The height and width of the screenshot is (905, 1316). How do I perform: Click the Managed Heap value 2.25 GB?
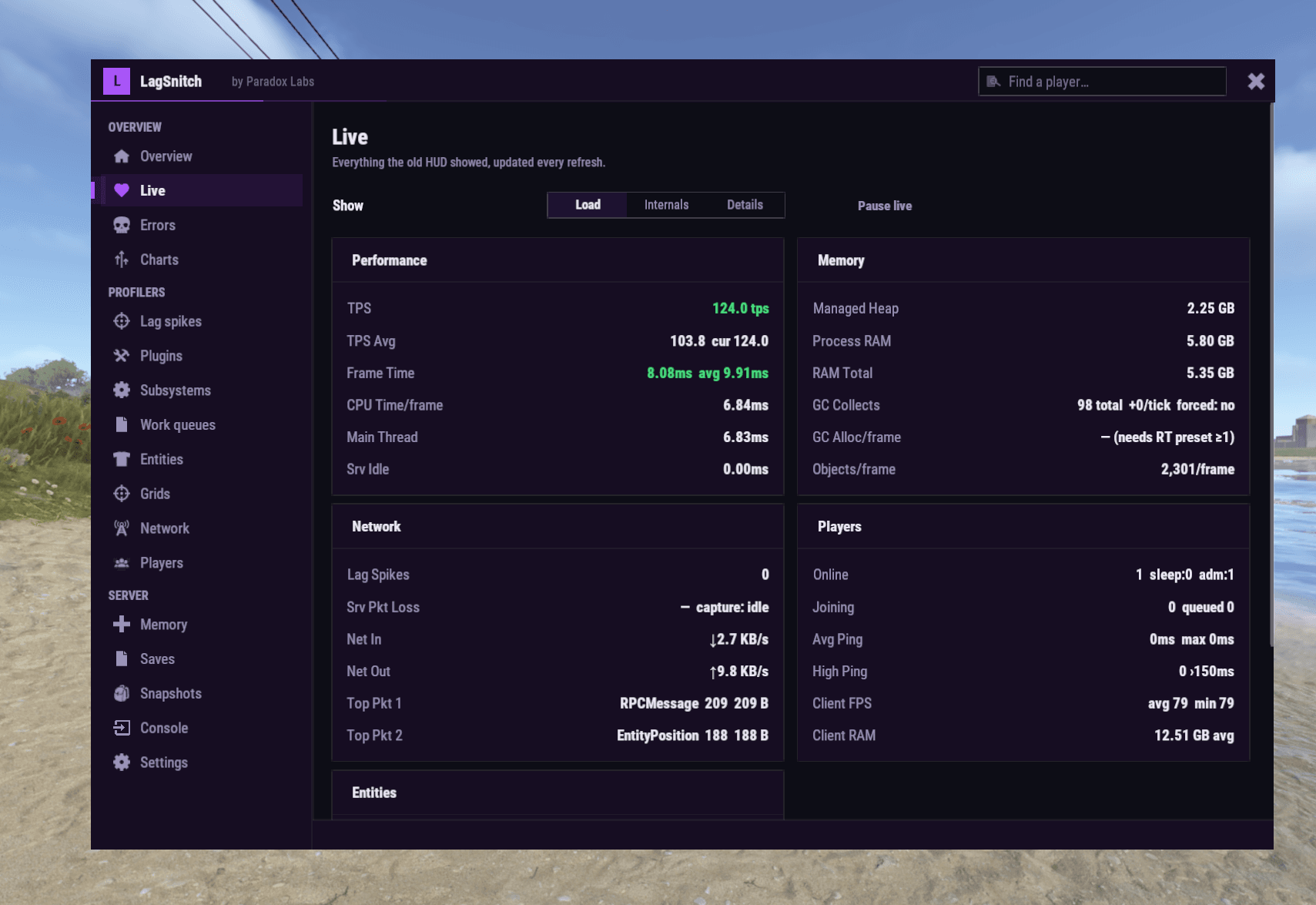[x=1211, y=308]
